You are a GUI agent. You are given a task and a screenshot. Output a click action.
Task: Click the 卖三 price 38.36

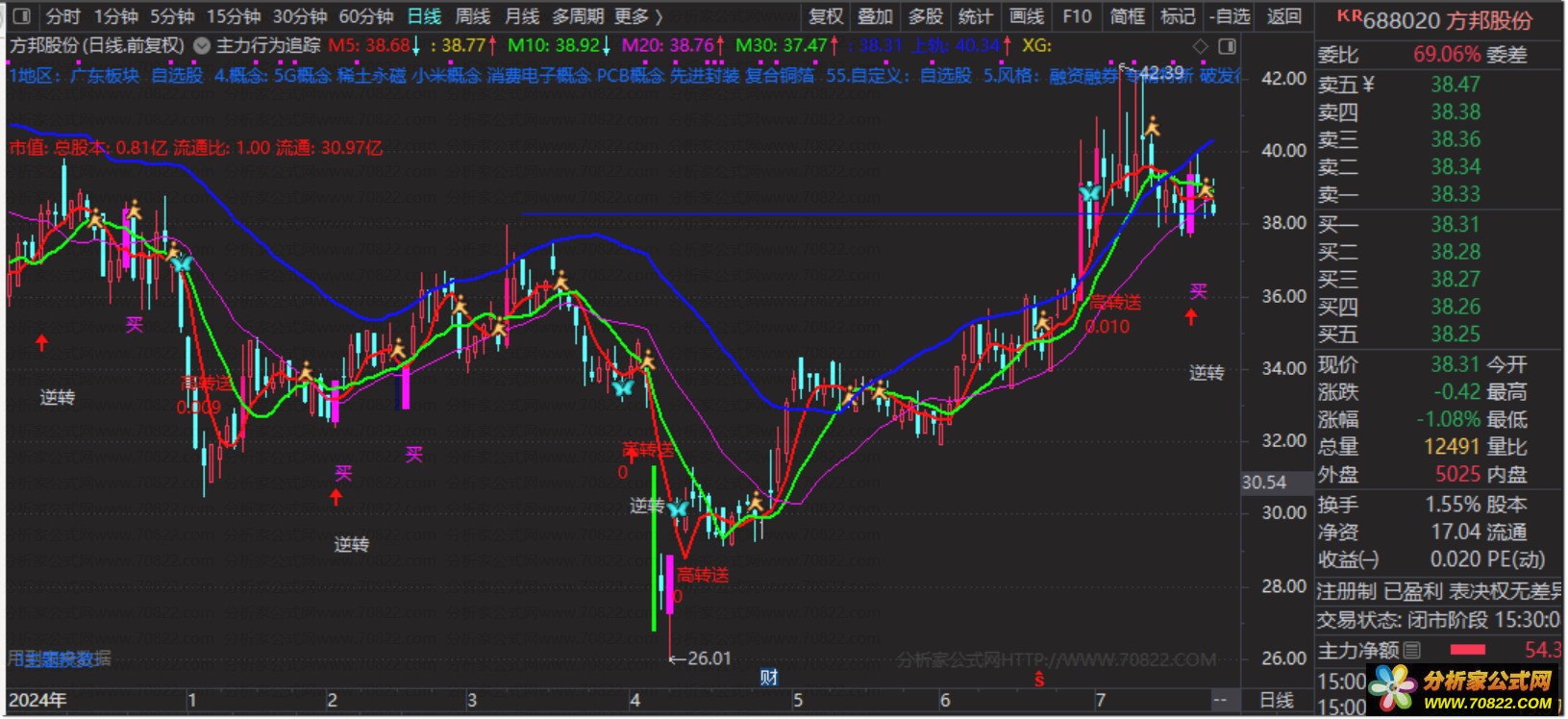[1456, 139]
